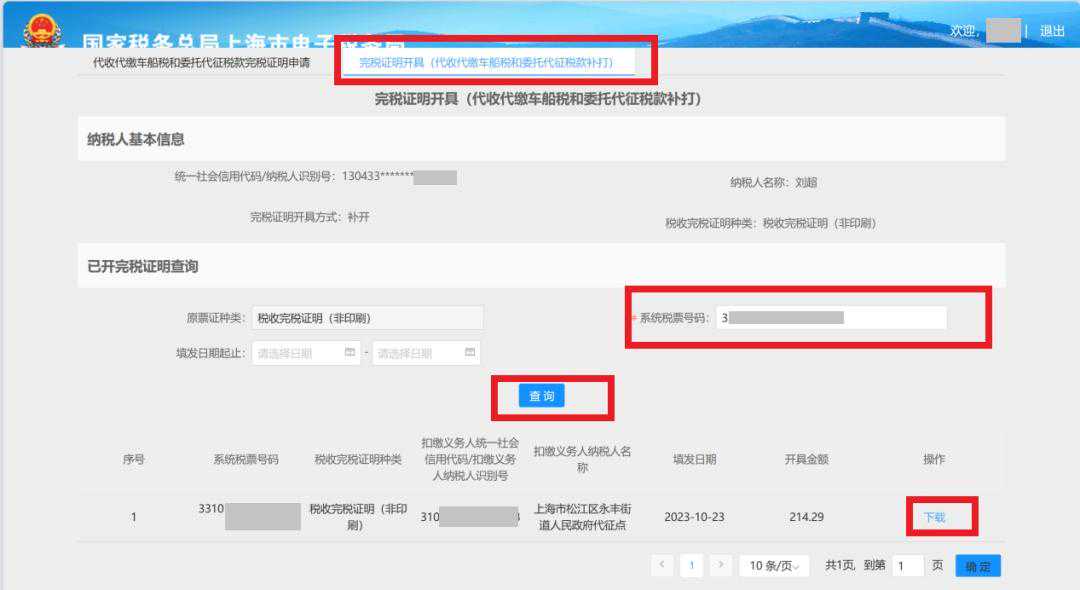Image resolution: width=1080 pixels, height=590 pixels.
Task: Open the start date calendar icon
Action: pos(349,353)
